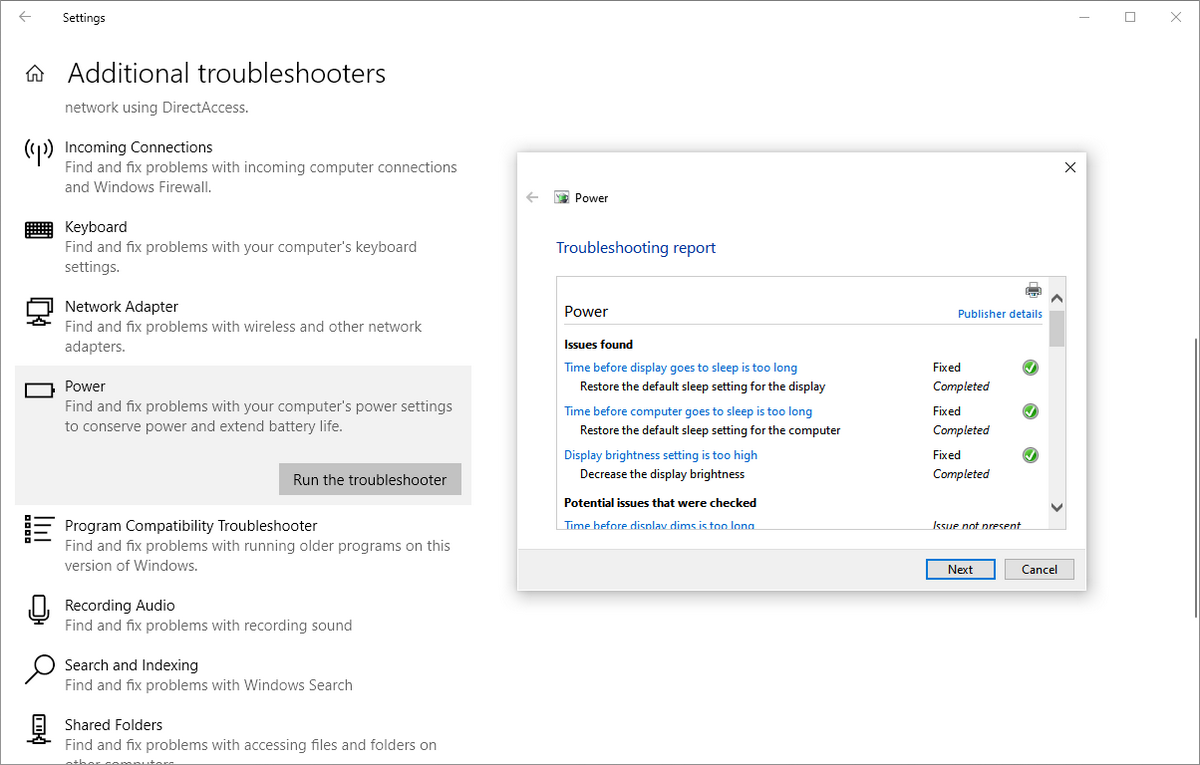Click the Network Adapter monitor icon
Viewport: 1200px width, 765px height.
pos(38,310)
